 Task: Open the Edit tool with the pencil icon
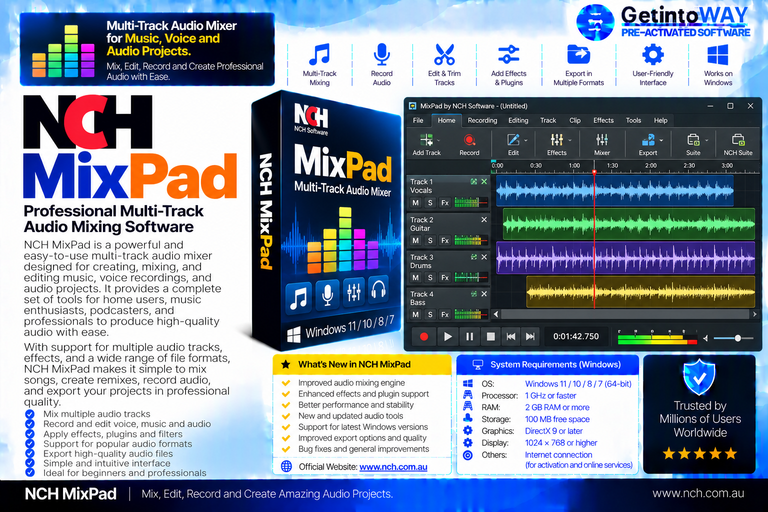tap(513, 140)
